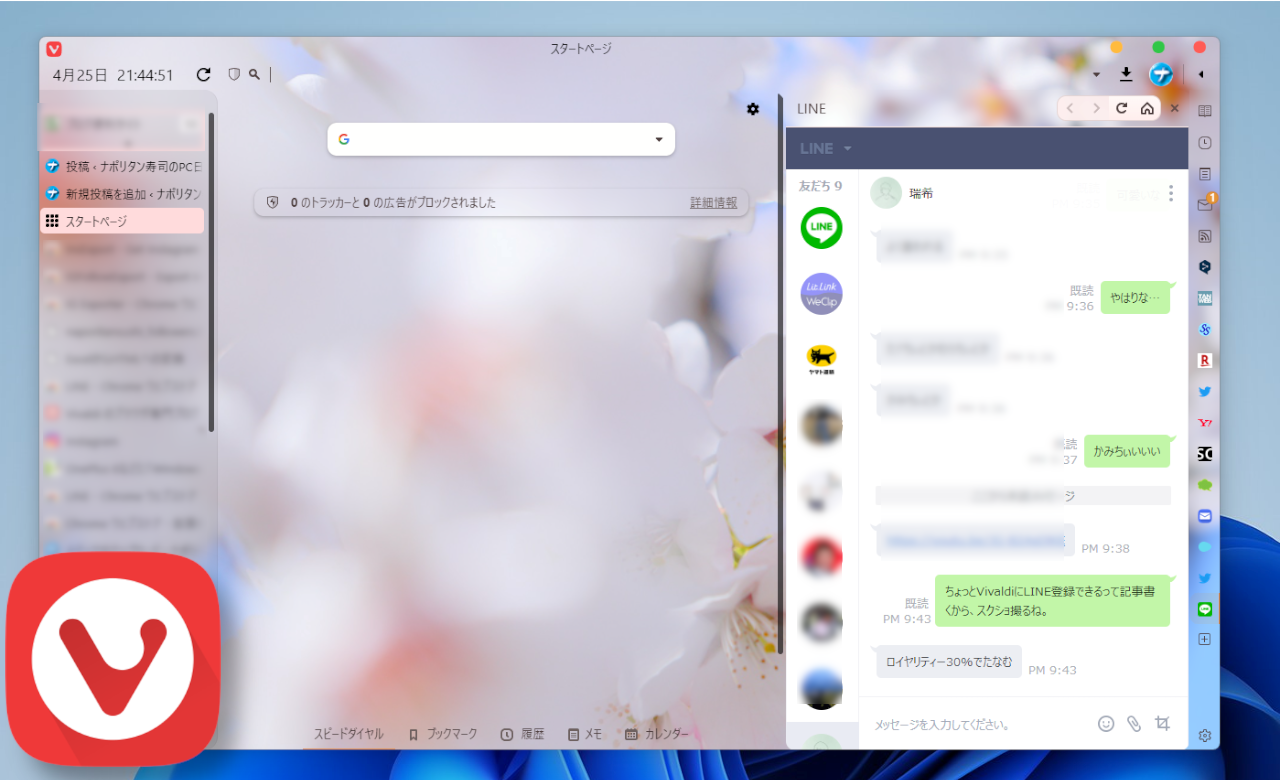Image resolution: width=1280 pixels, height=780 pixels.
Task: Open the Reading List panel icon
Action: 1205,111
